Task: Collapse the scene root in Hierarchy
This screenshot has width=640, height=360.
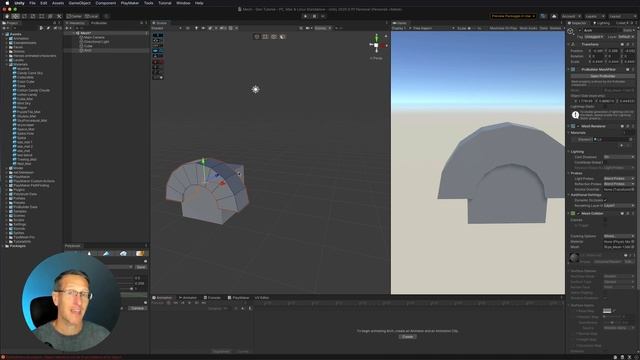Action: point(74,33)
